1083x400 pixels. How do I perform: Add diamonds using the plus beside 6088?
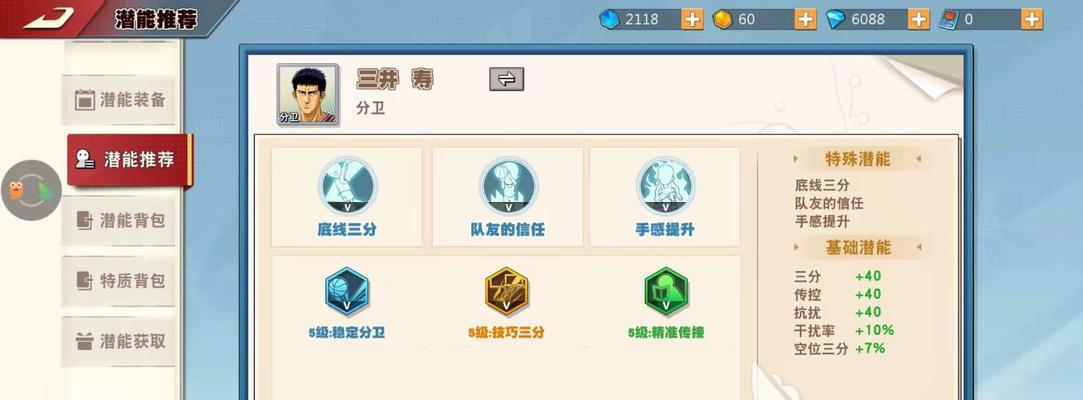(919, 19)
